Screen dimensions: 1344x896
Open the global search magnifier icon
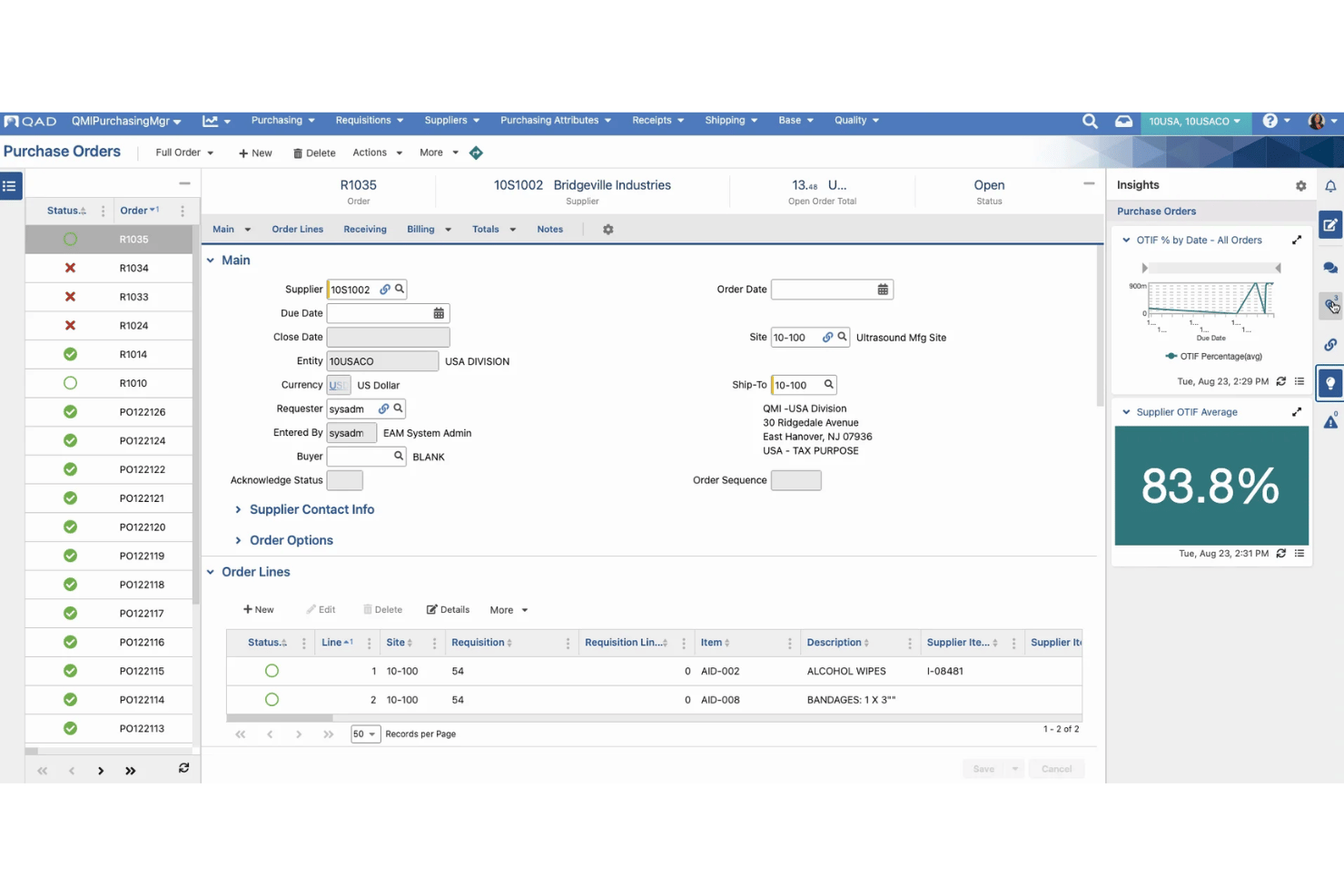[1090, 121]
